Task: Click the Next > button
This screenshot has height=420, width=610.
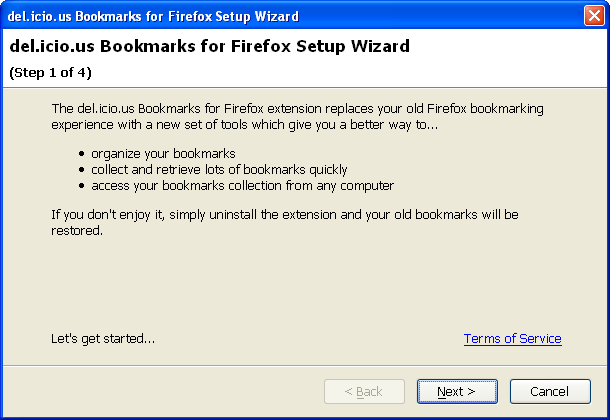Action: tap(457, 391)
